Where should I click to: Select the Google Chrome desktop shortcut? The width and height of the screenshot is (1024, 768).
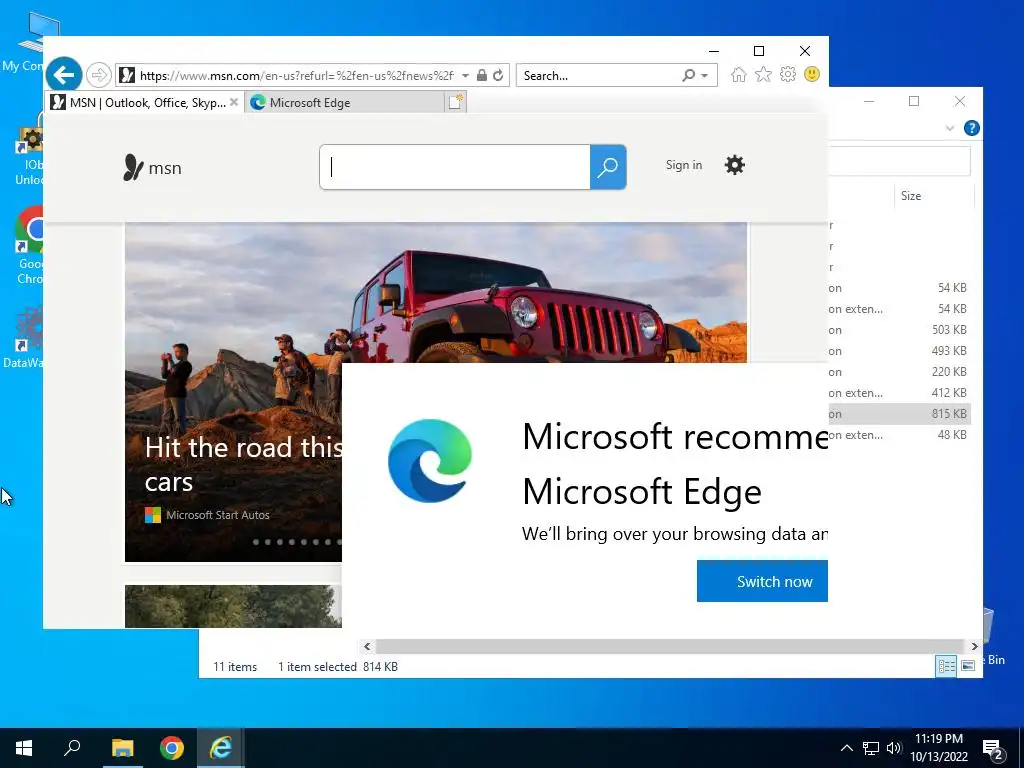pyautogui.click(x=29, y=246)
